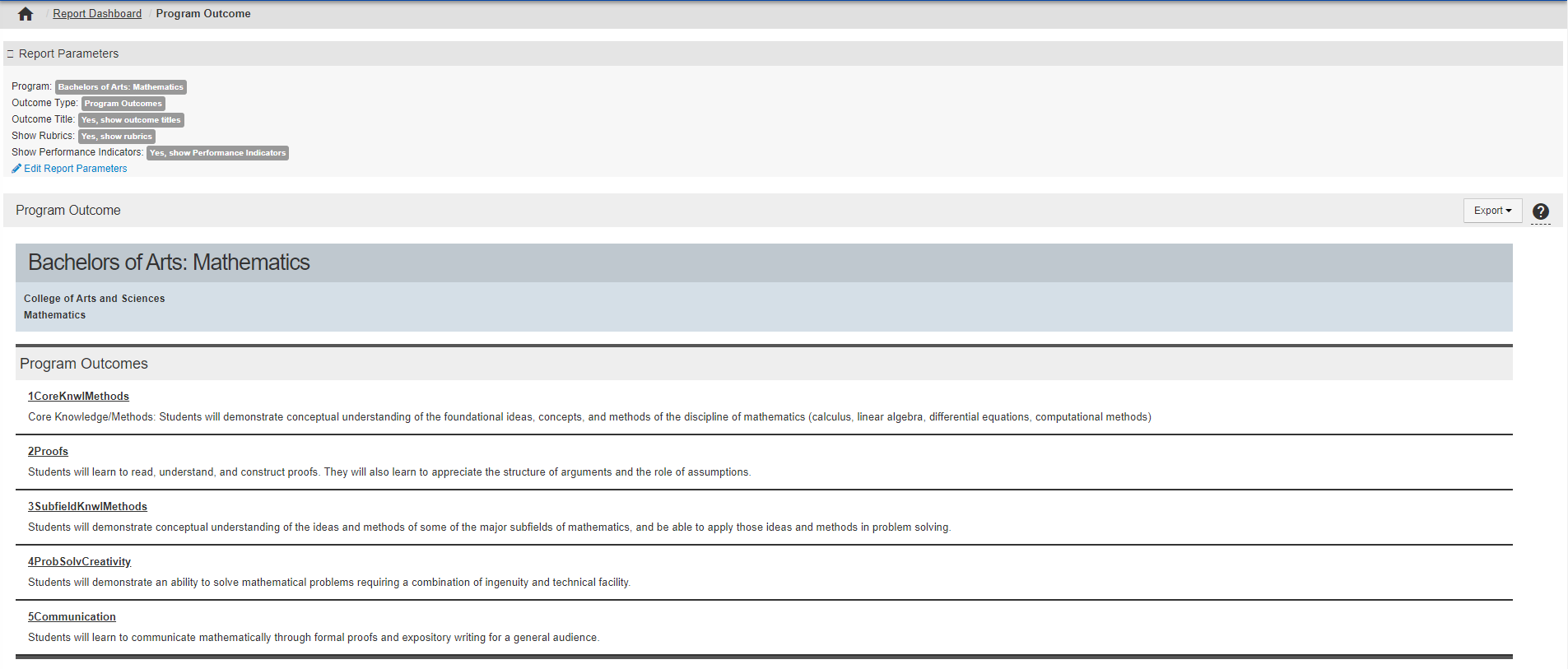Open the 2Proofs outcome link
The image size is (1568, 669).
(x=48, y=452)
